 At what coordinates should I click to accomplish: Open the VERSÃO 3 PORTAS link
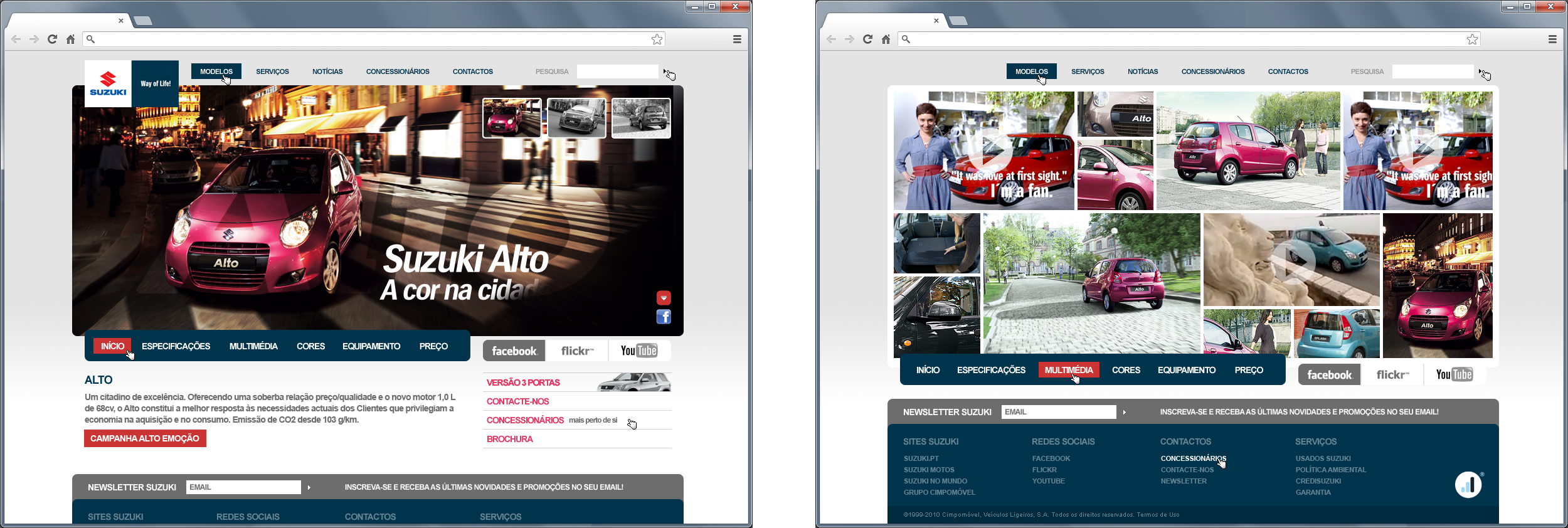coord(523,383)
